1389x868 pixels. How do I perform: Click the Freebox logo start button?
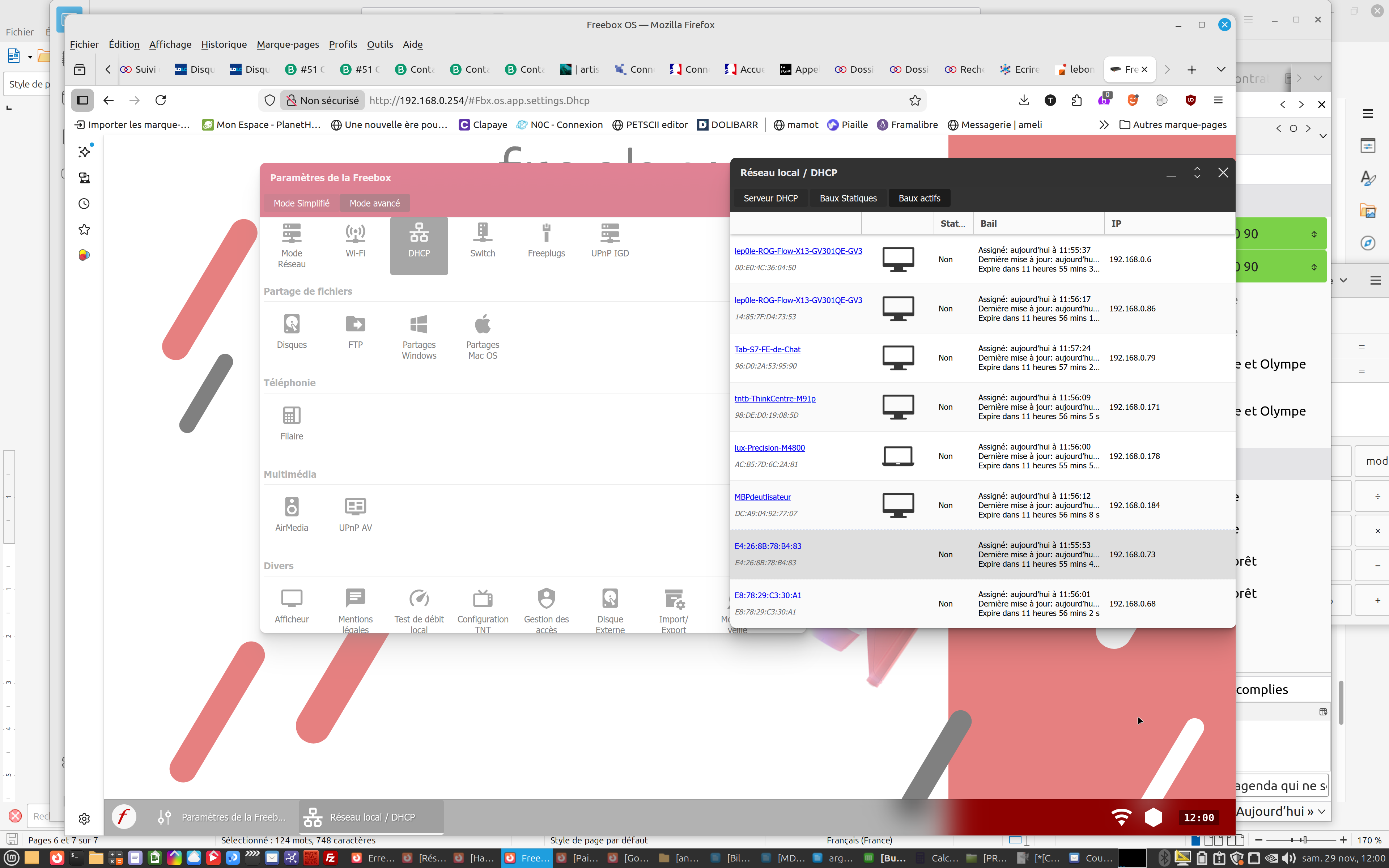(123, 817)
